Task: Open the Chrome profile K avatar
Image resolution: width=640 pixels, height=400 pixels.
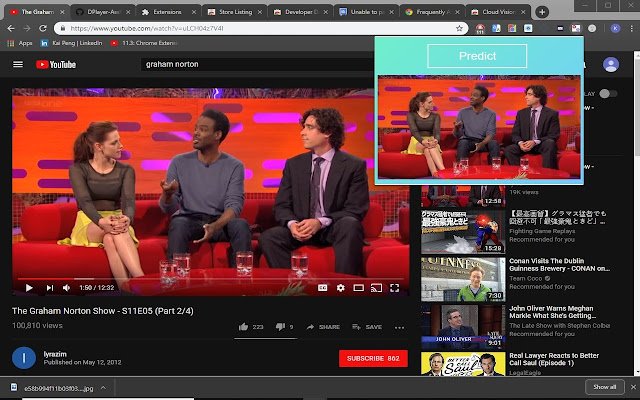Action: click(x=616, y=28)
